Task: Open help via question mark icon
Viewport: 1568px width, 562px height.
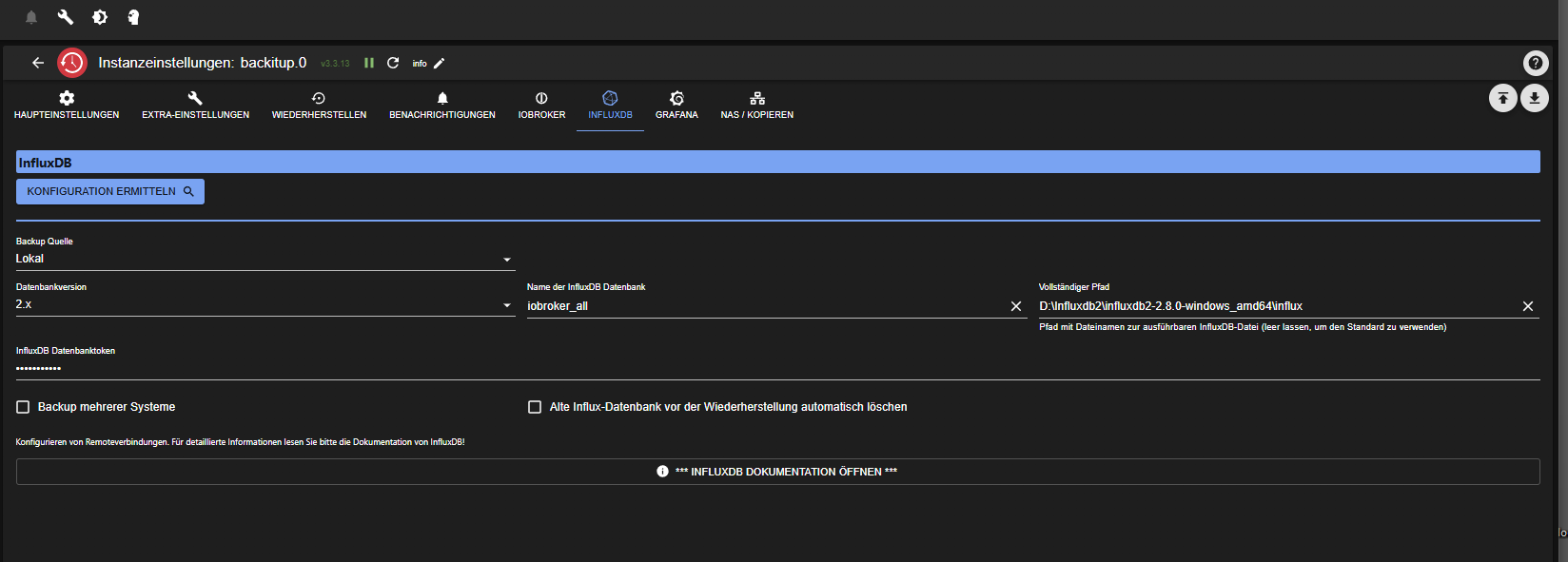Action: pyautogui.click(x=1535, y=63)
